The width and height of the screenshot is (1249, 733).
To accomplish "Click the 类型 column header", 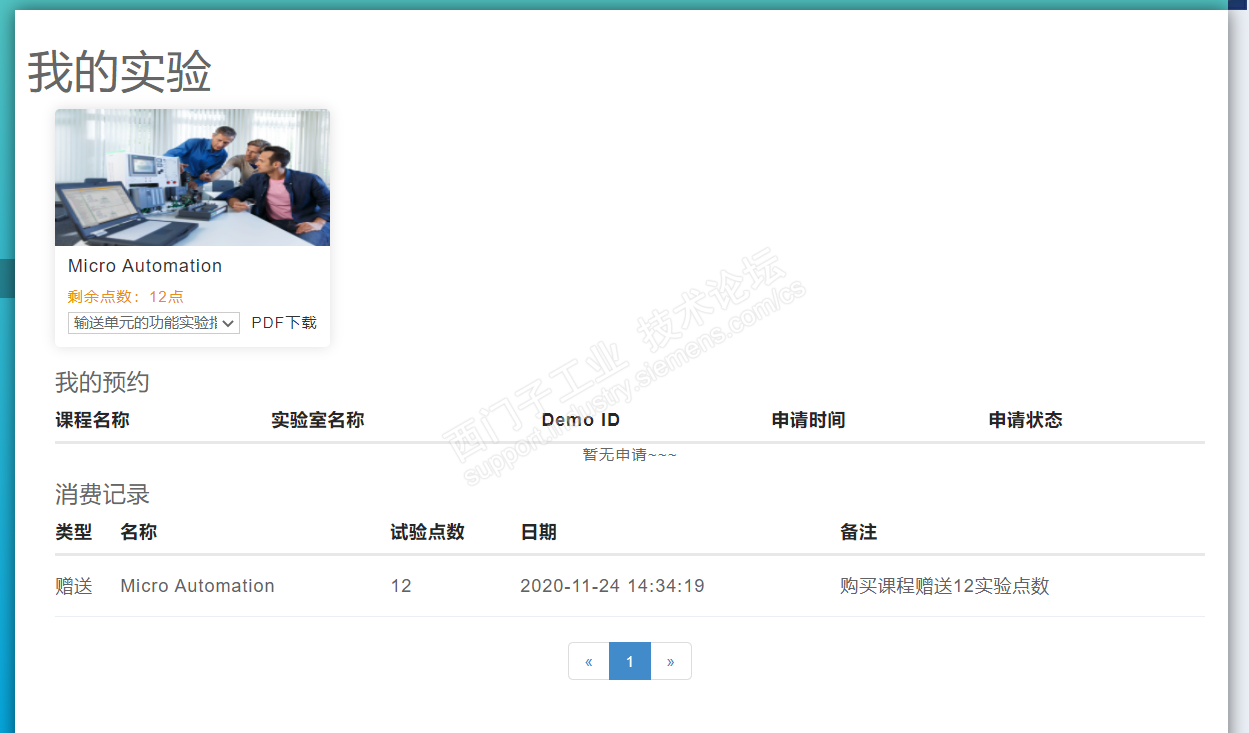I will pos(74,532).
